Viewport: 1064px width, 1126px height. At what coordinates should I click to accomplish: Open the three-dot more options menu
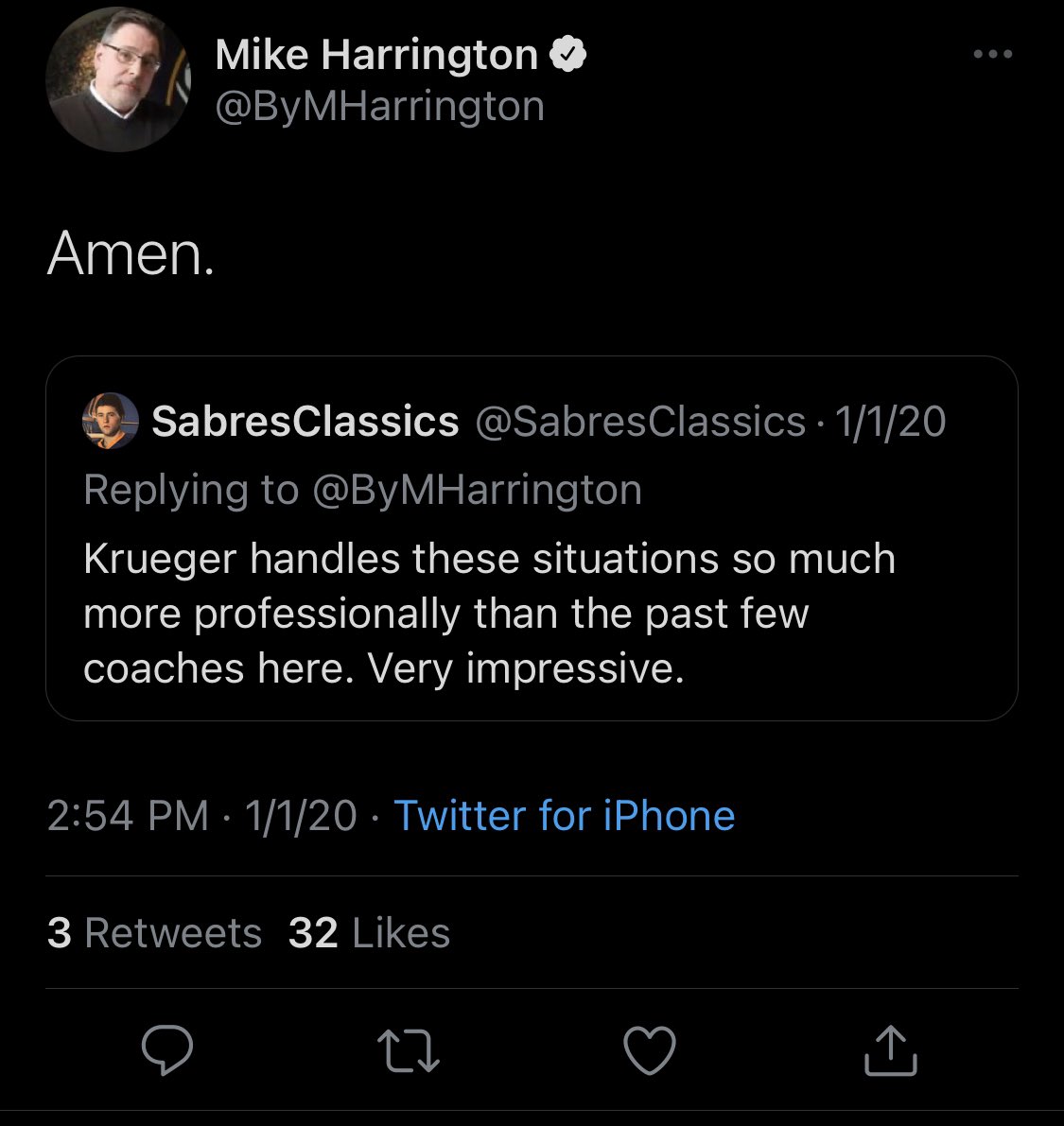993,54
